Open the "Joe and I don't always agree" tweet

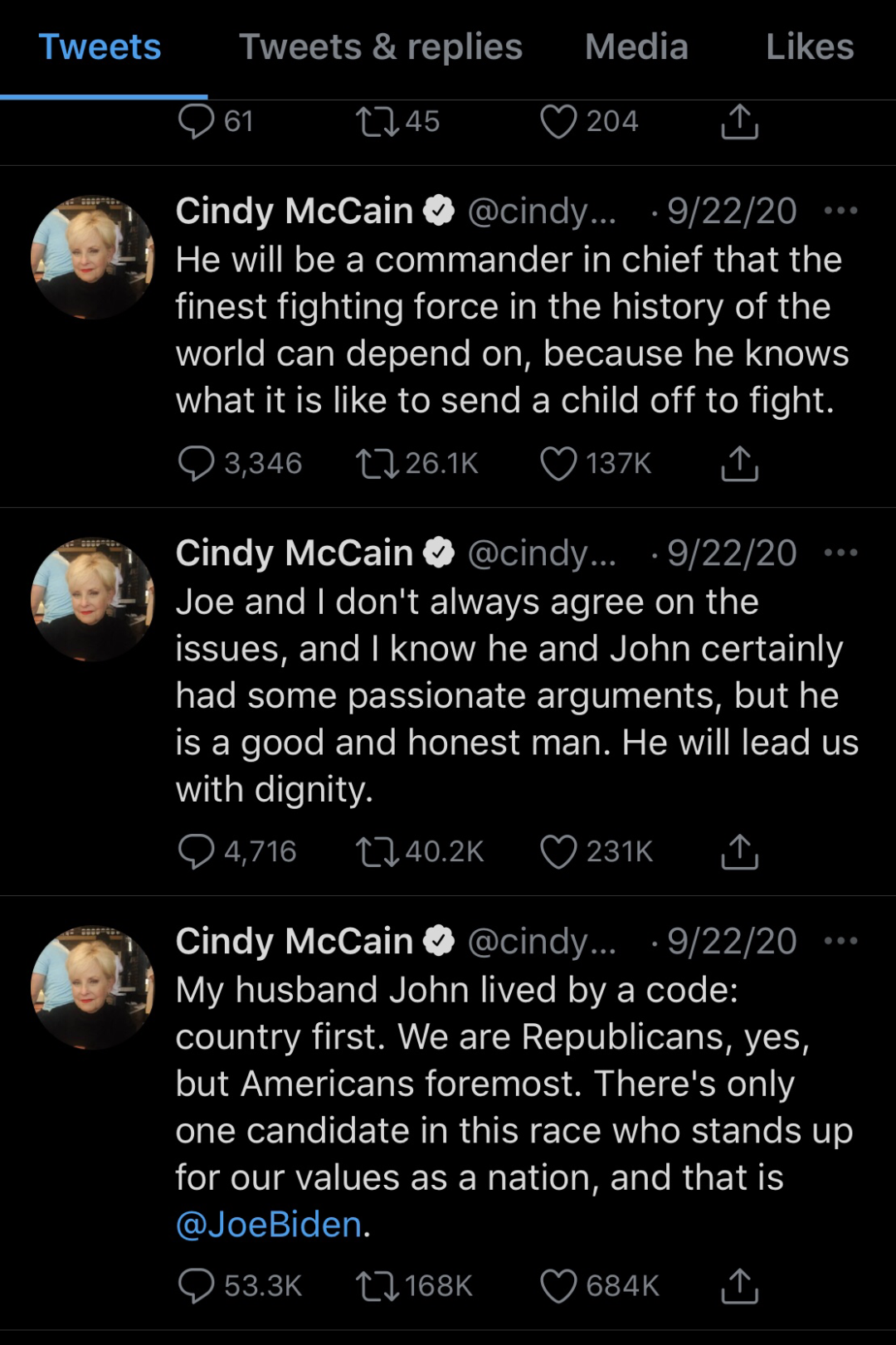point(517,695)
